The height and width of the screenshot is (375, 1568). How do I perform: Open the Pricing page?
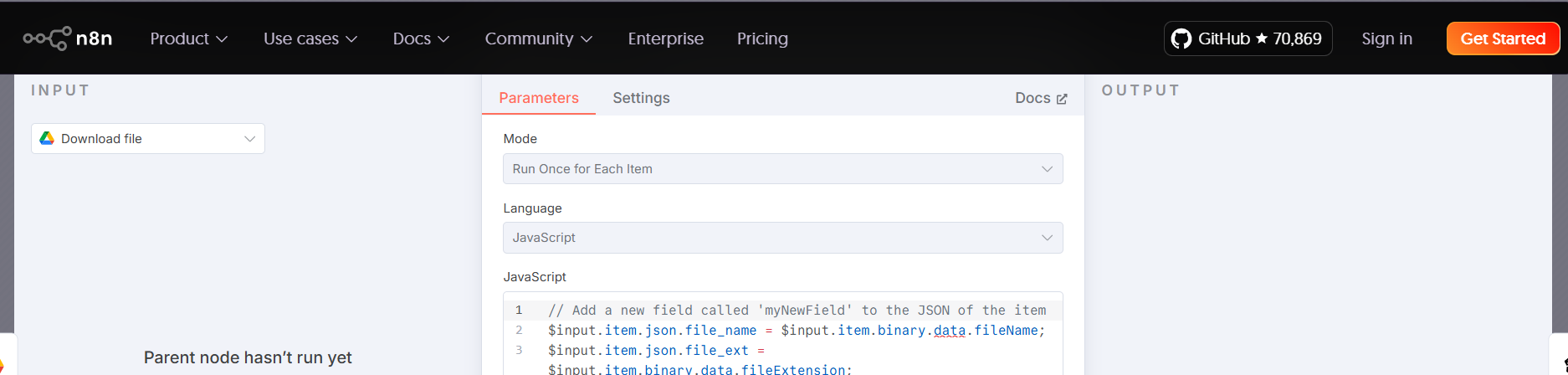click(761, 39)
